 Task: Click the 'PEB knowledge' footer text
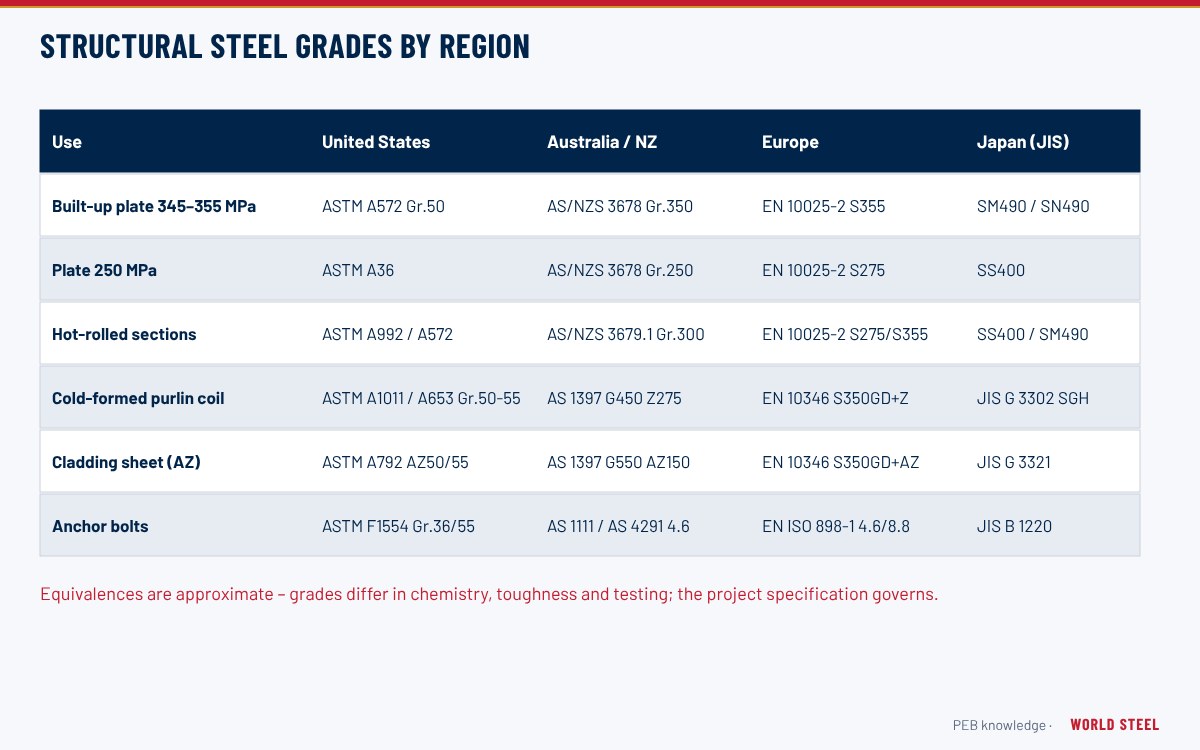(x=1000, y=725)
